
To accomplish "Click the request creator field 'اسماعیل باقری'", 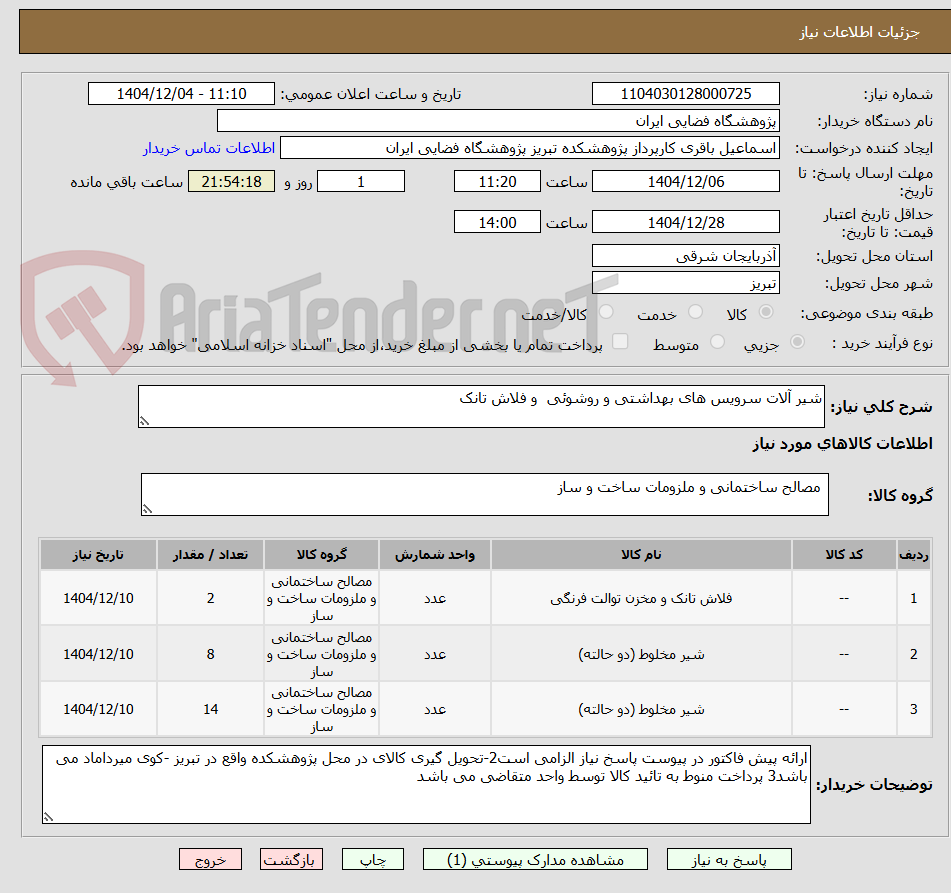I will click(x=529, y=148).
